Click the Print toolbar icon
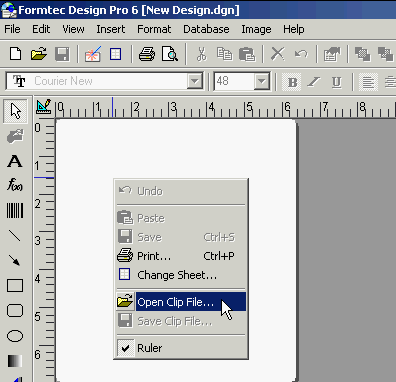The height and width of the screenshot is (382, 396). coord(147,54)
